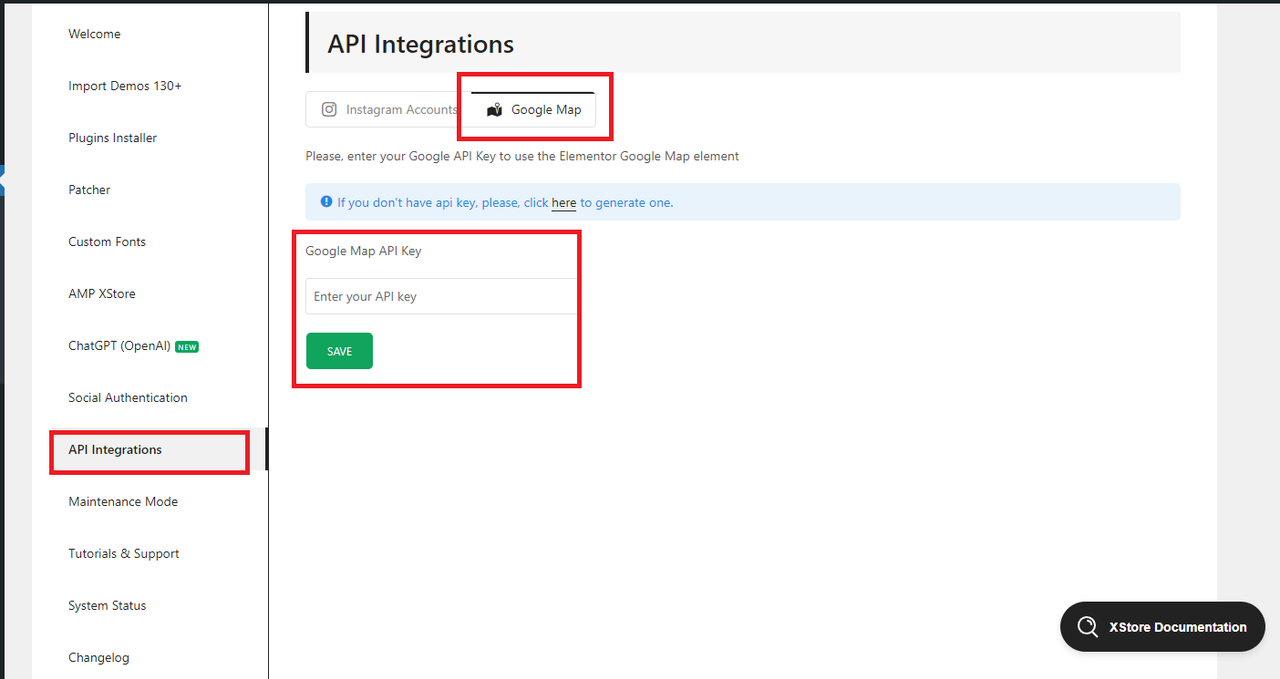Click the NEW badge beside ChatGPT (OpenAI)
Screen dimensions: 1280x679
pos(187,347)
